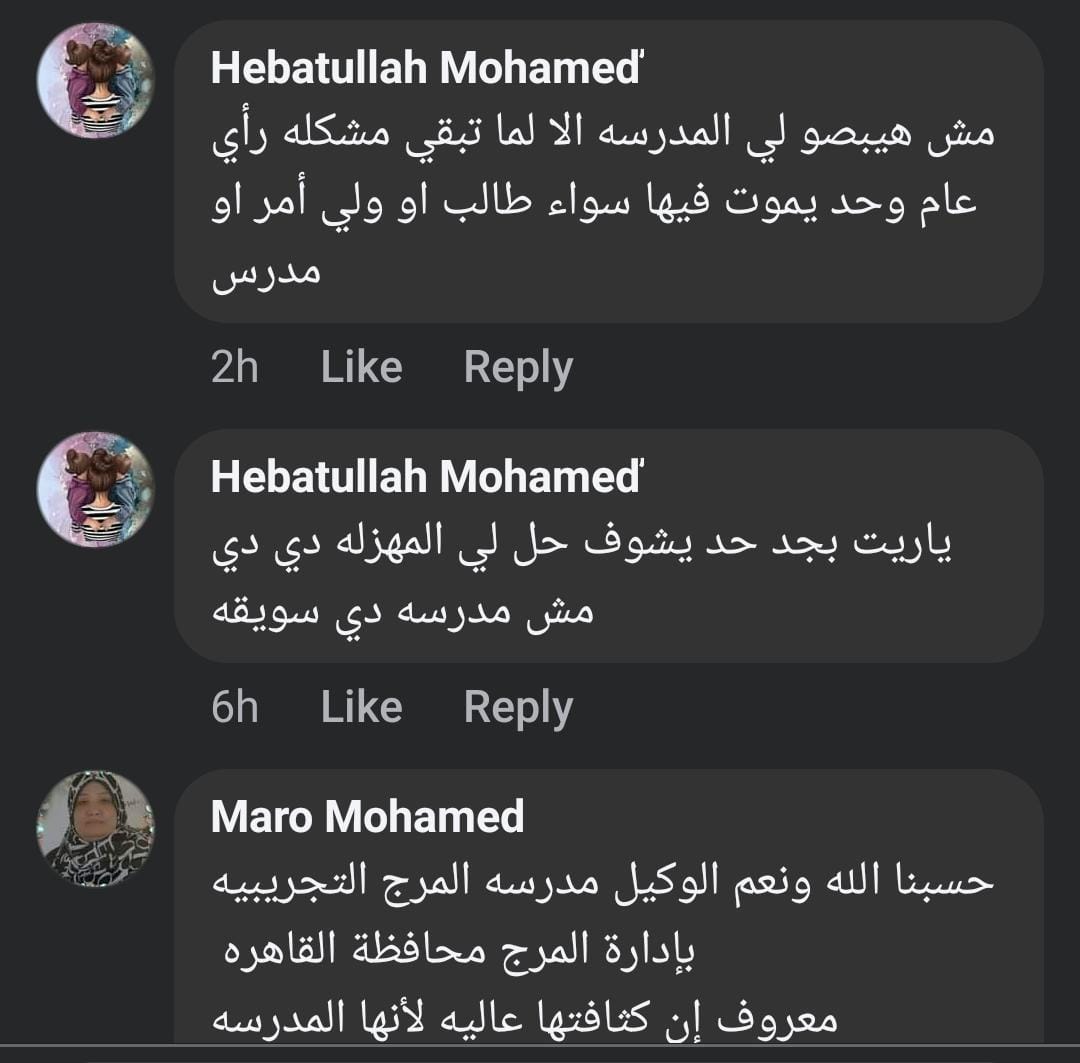Viewport: 1080px width, 1063px height.
Task: Open Hebatullah Mohamed name on 6h comment
Action: [425, 477]
